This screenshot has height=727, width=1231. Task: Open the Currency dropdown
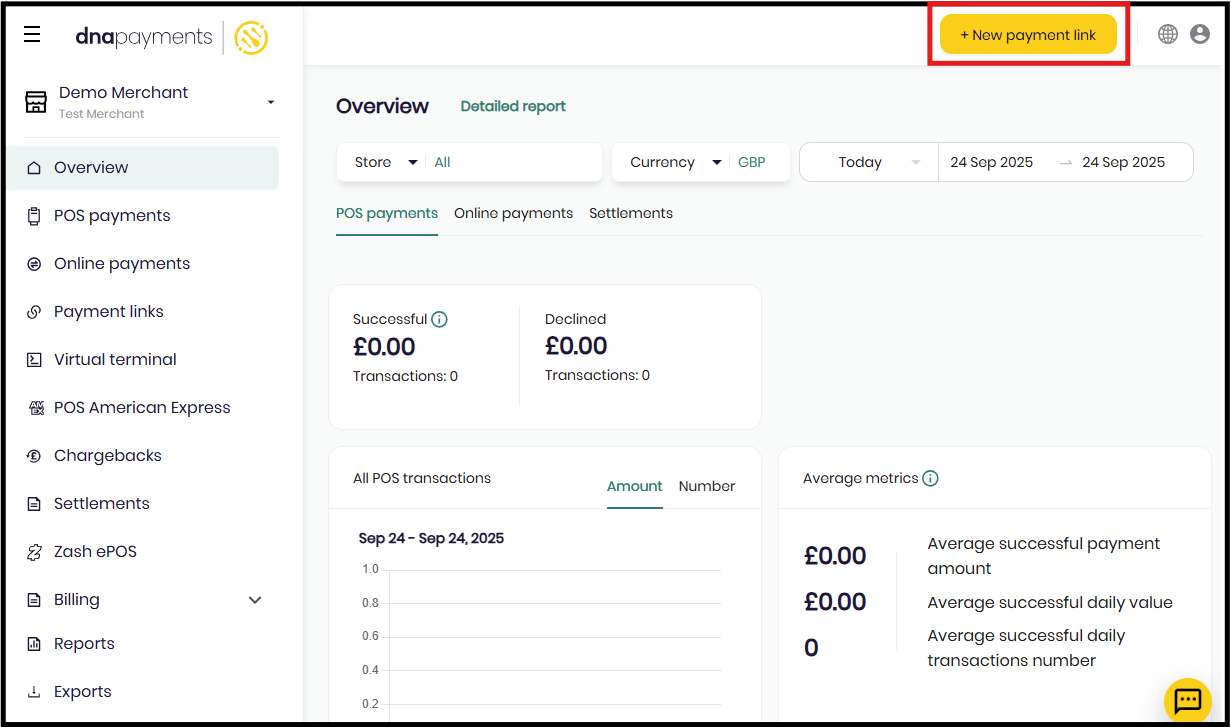tap(675, 163)
